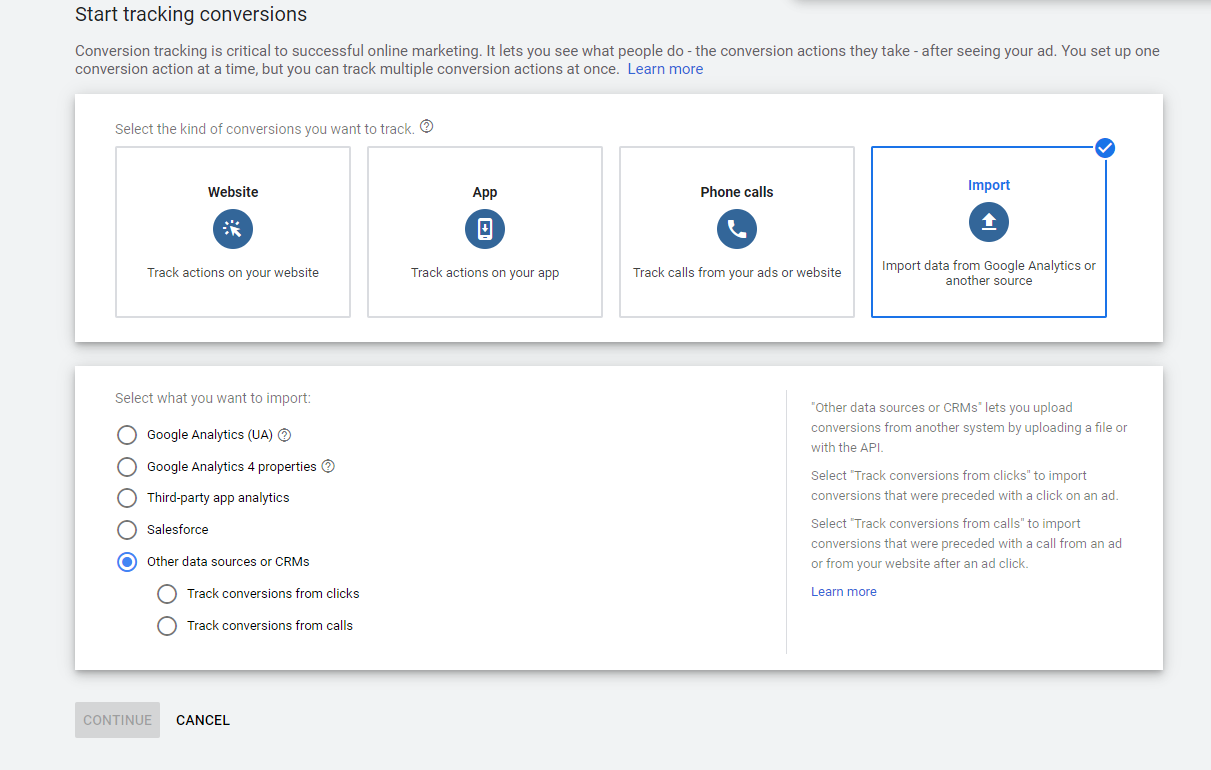Open Learn more in the right-side help panel
This screenshot has height=770, width=1211.
(842, 591)
